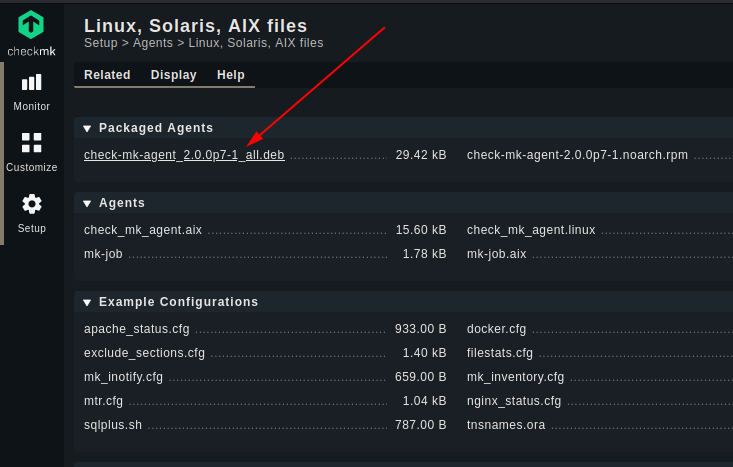Collapse the Agents section triangle
The image size is (733, 467).
point(87,203)
